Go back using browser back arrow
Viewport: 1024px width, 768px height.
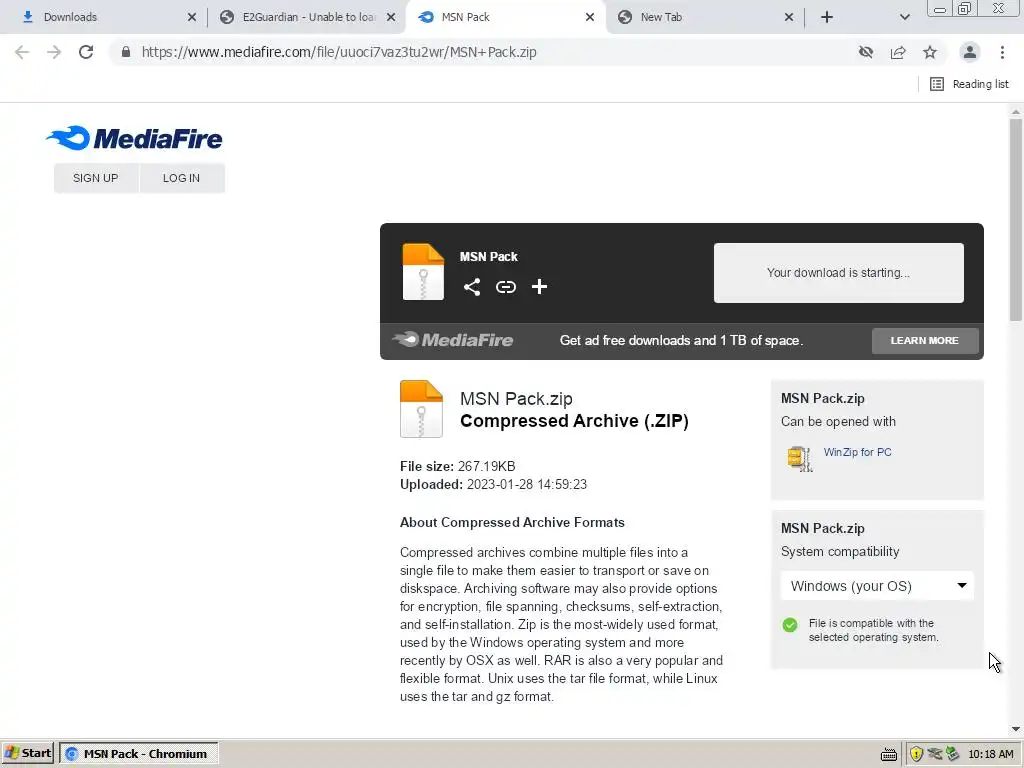(x=22, y=52)
